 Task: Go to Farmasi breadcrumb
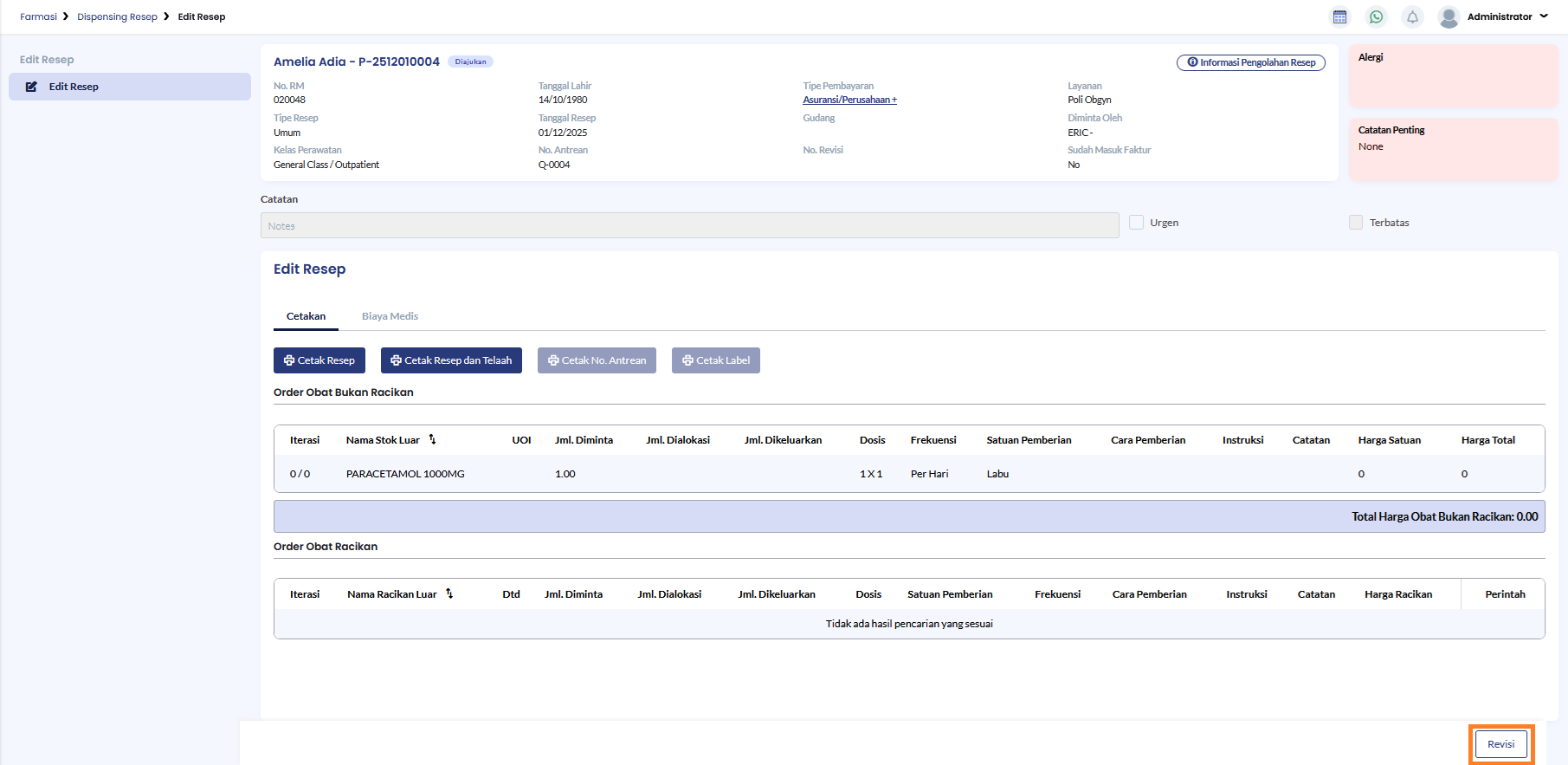[x=38, y=16]
